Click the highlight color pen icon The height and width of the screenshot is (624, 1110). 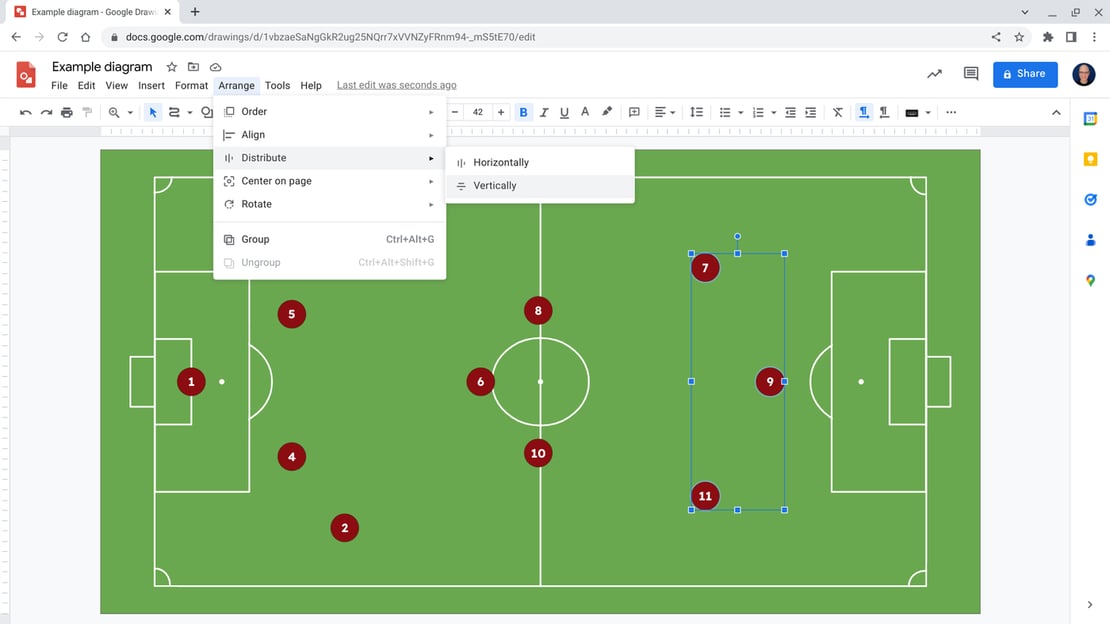pos(607,113)
